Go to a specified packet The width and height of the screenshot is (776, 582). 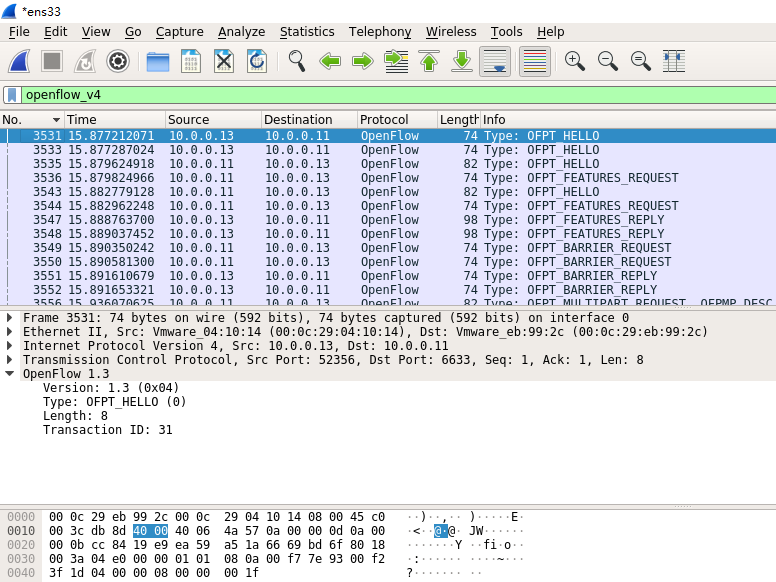396,61
